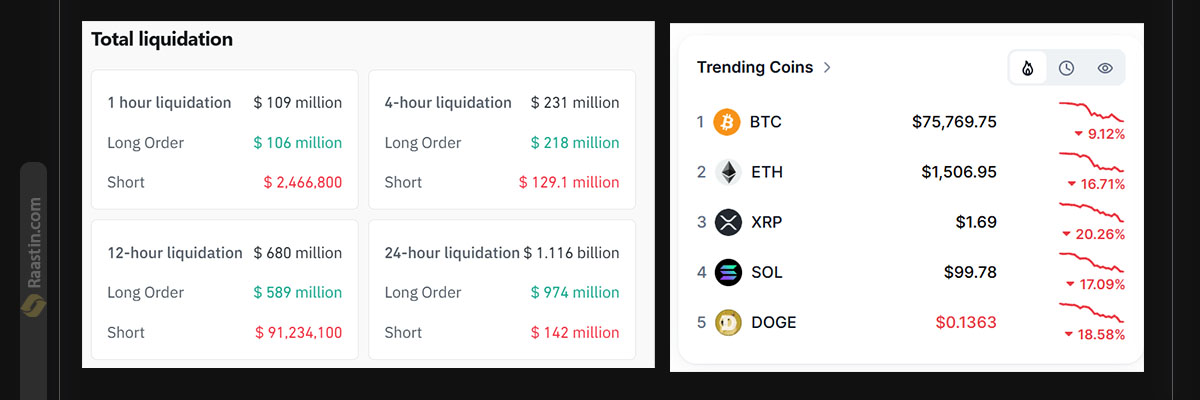Click the Ethereum coin icon
The image size is (1200, 400).
point(727,172)
